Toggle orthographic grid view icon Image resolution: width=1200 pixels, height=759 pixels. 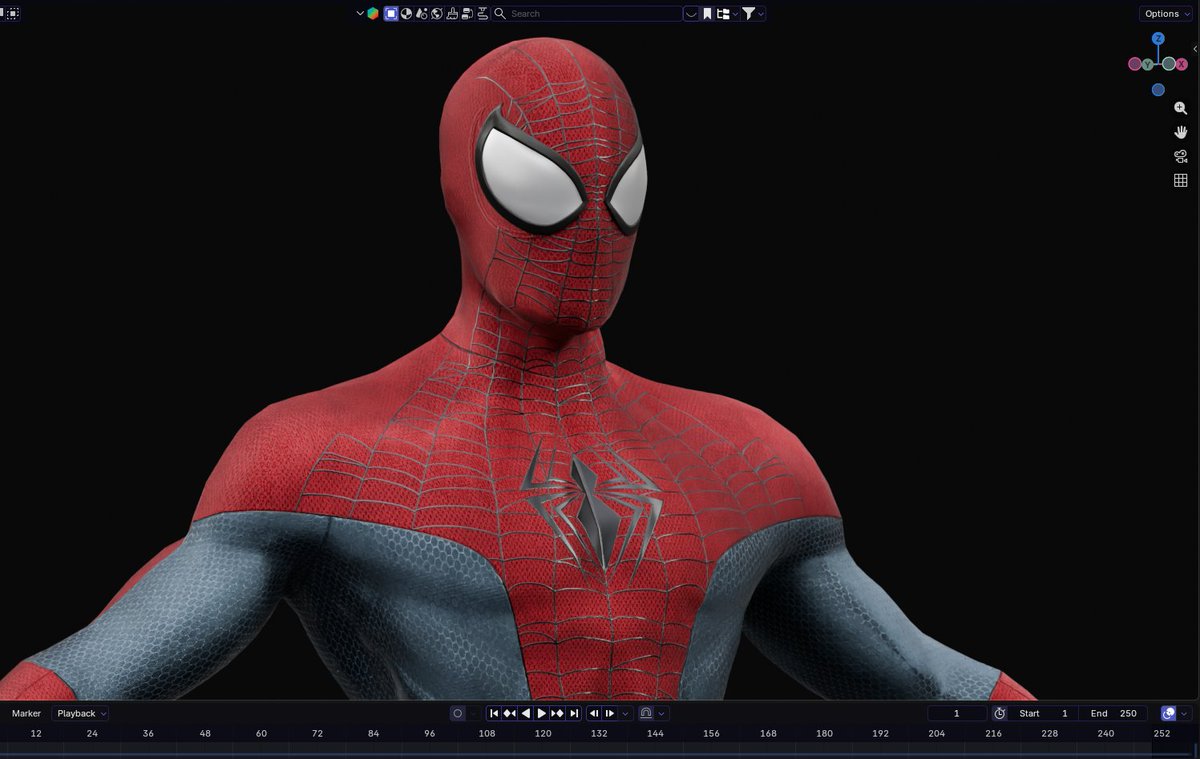[1181, 180]
